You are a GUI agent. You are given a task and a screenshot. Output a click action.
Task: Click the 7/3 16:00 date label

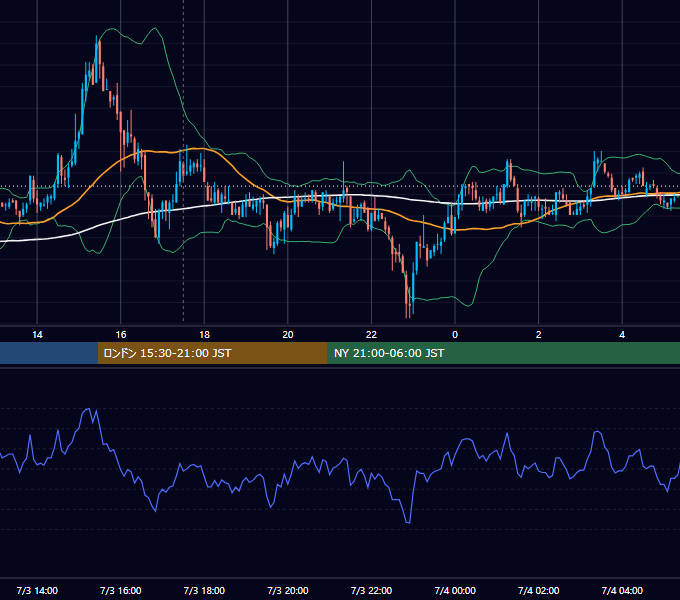[121, 590]
